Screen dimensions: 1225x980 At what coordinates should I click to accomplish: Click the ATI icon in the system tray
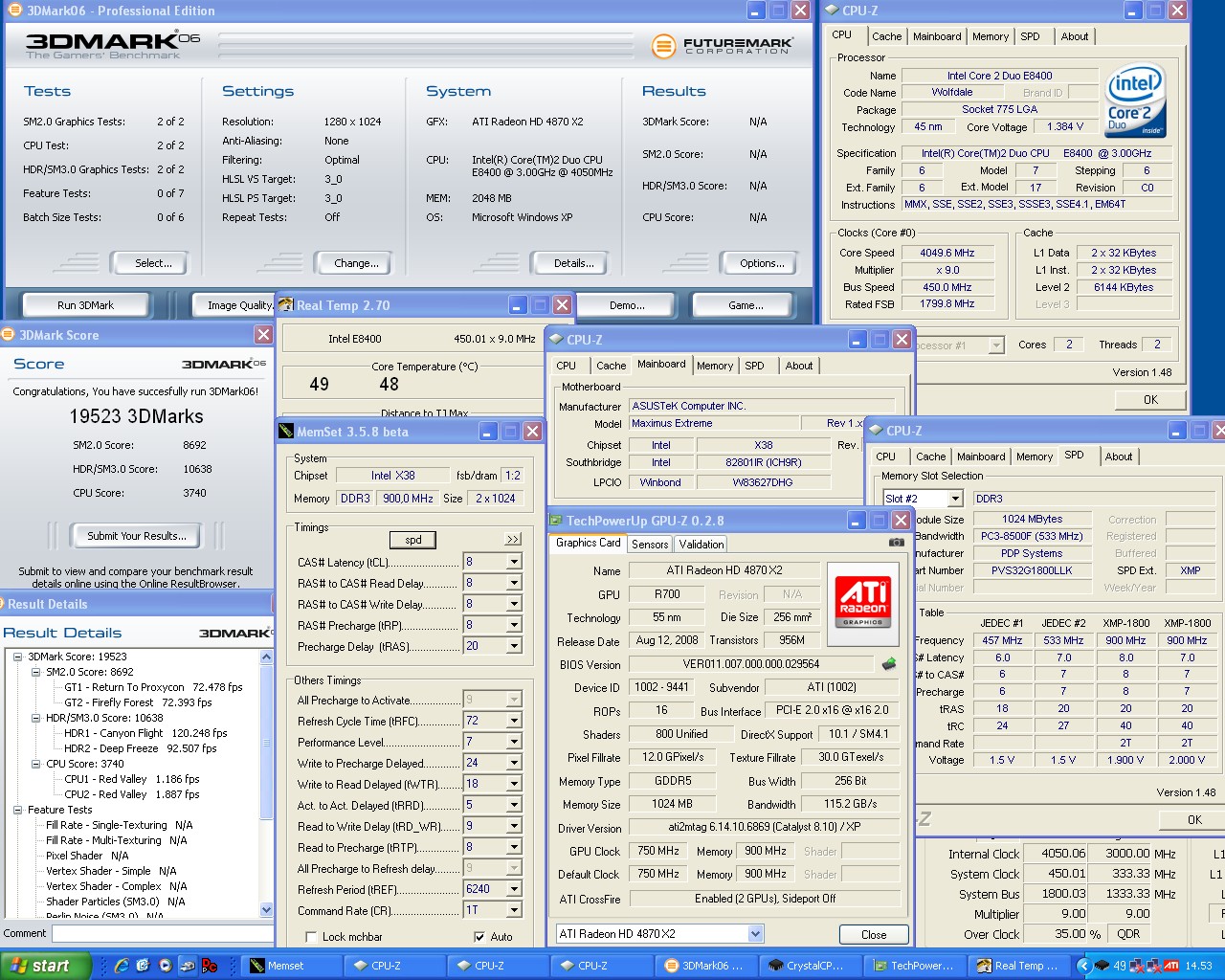[1170, 966]
